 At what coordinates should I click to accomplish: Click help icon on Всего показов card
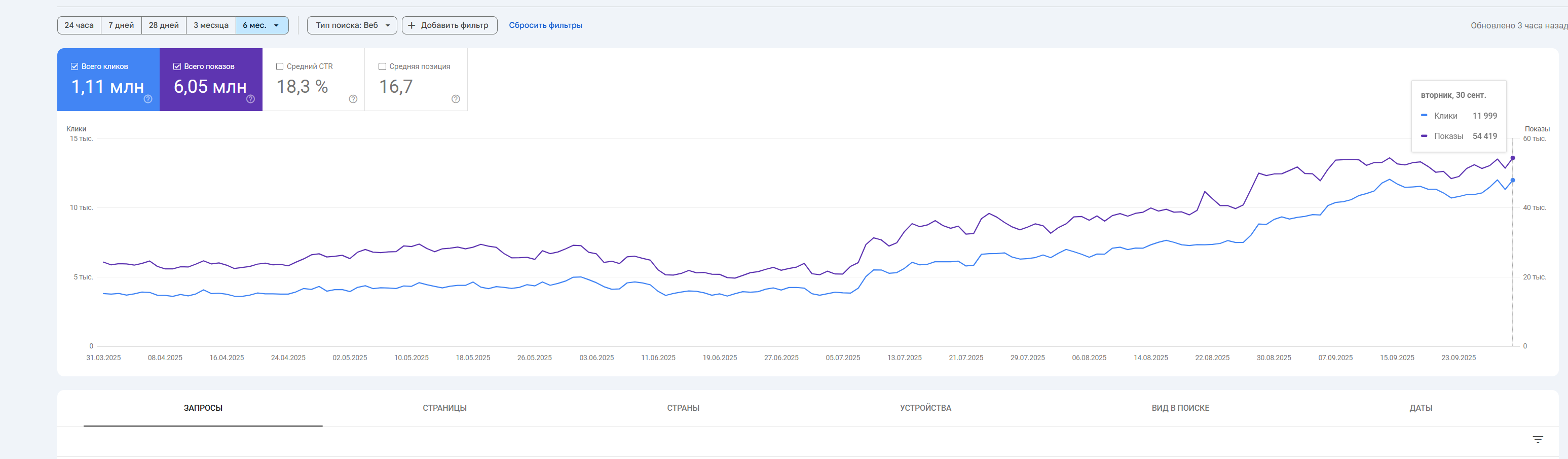250,99
